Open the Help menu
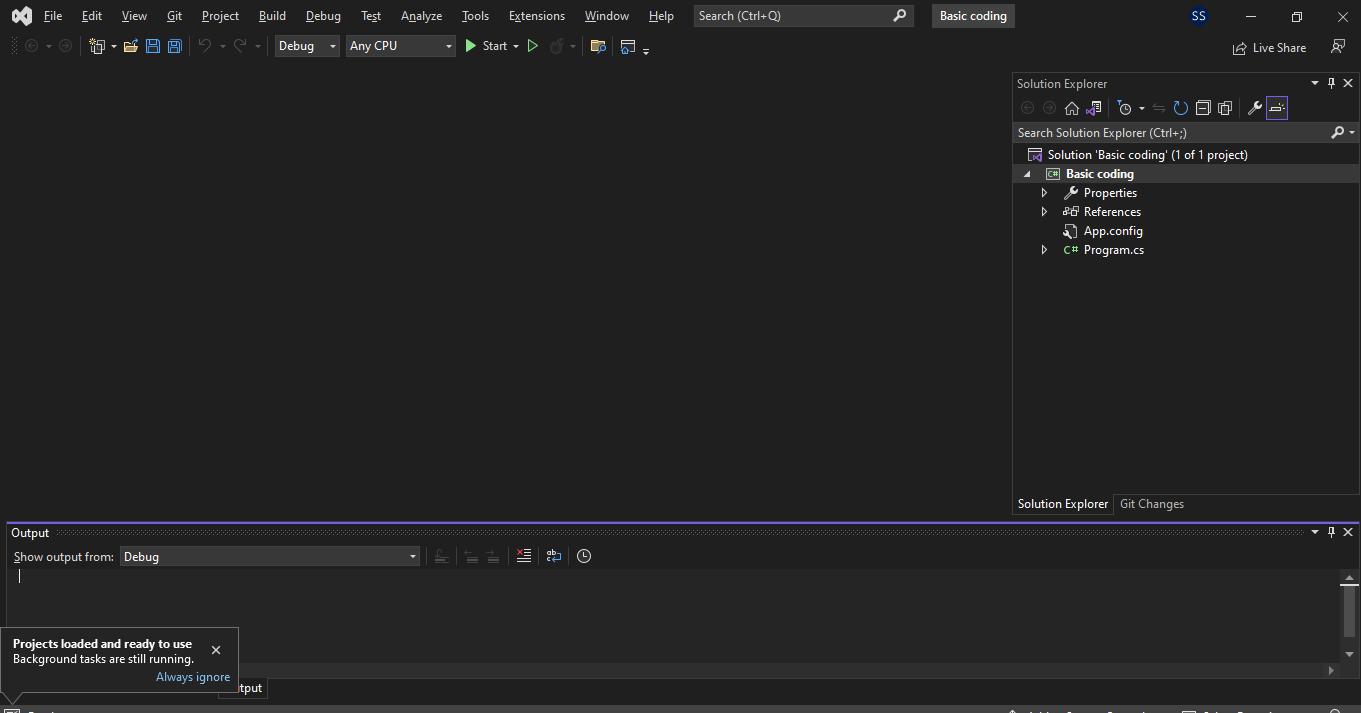Screen dimensions: 1361x713 (661, 16)
